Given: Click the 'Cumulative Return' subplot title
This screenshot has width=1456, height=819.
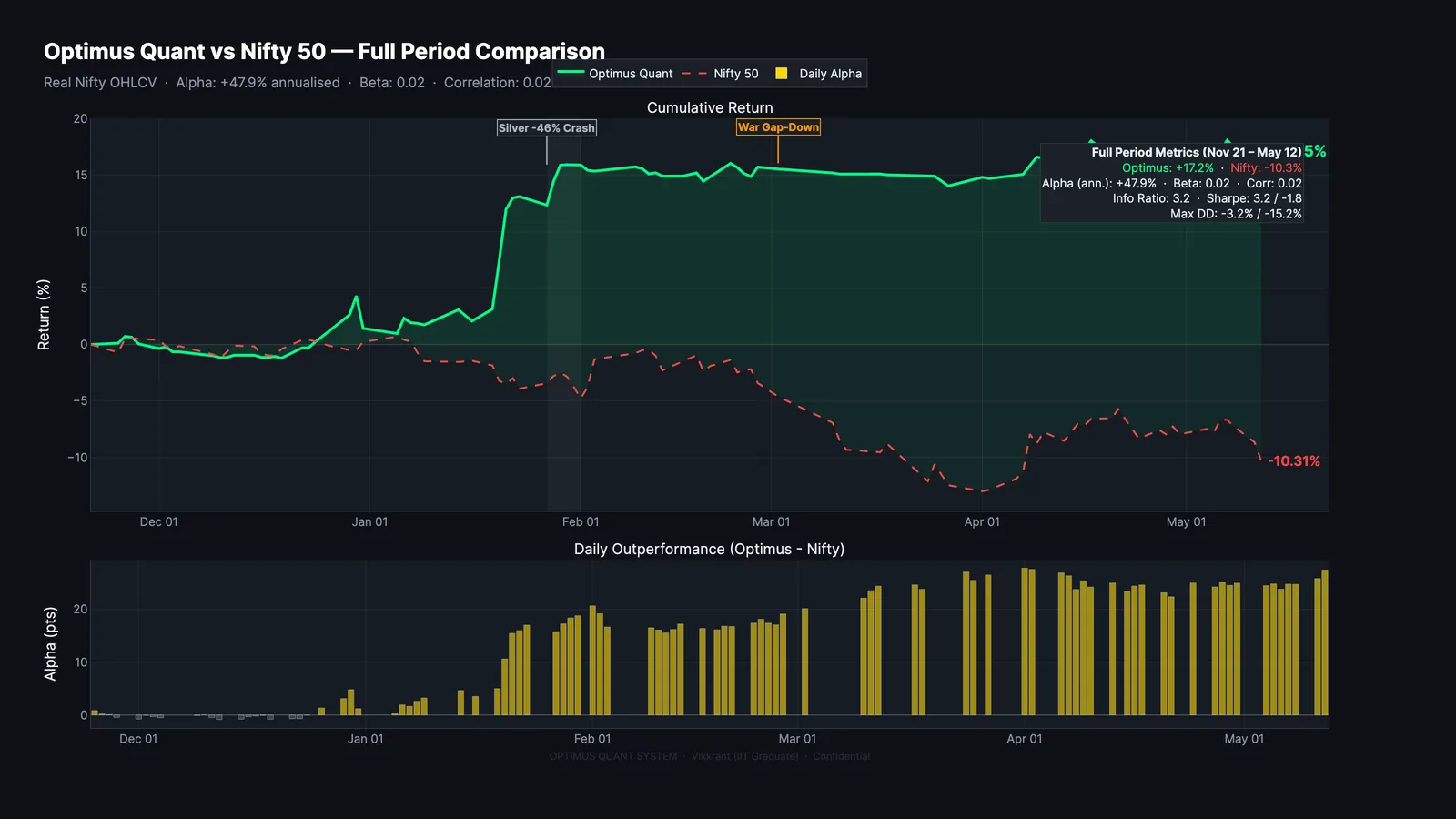Looking at the screenshot, I should point(710,107).
